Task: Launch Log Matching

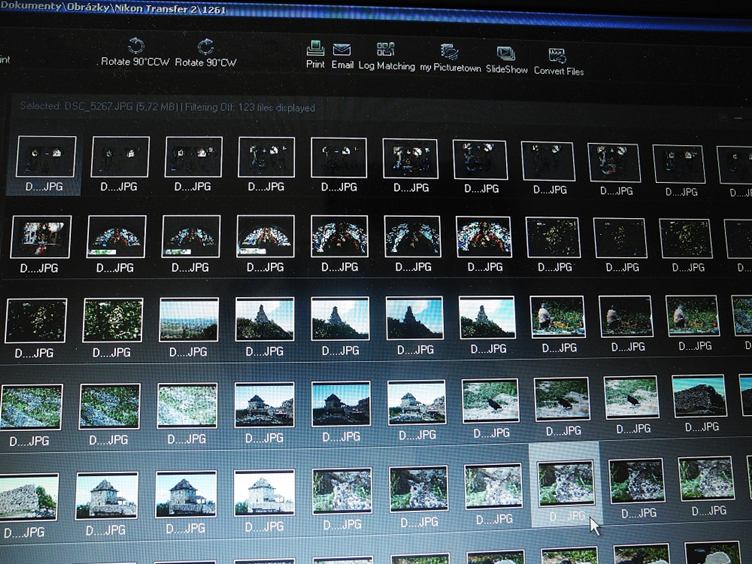Action: [x=387, y=57]
